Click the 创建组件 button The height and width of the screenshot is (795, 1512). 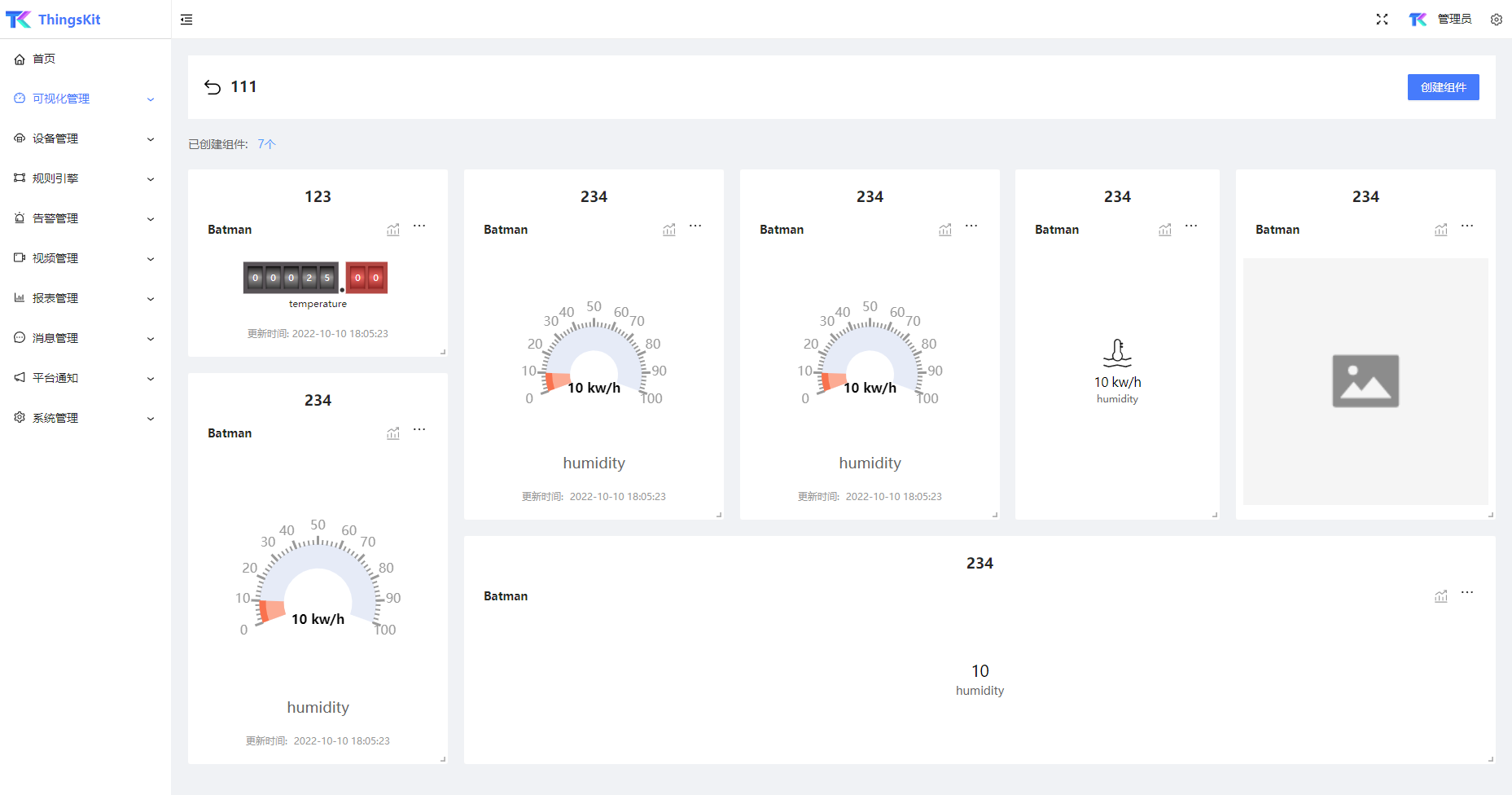coord(1443,87)
